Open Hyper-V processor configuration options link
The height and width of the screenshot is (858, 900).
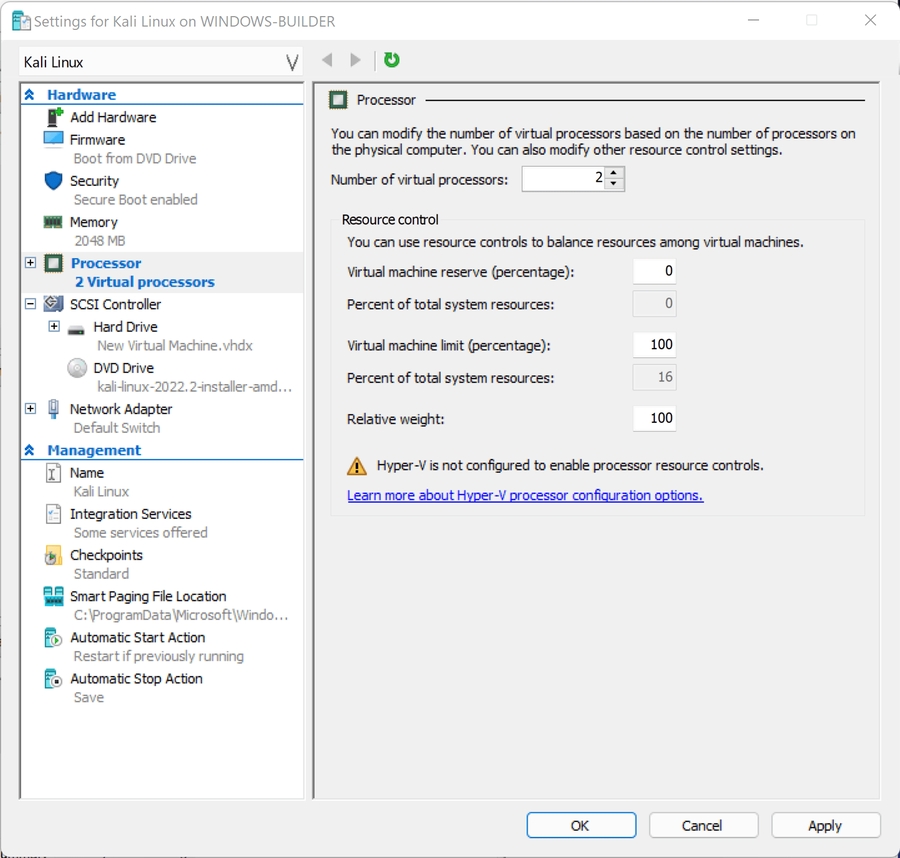[525, 495]
